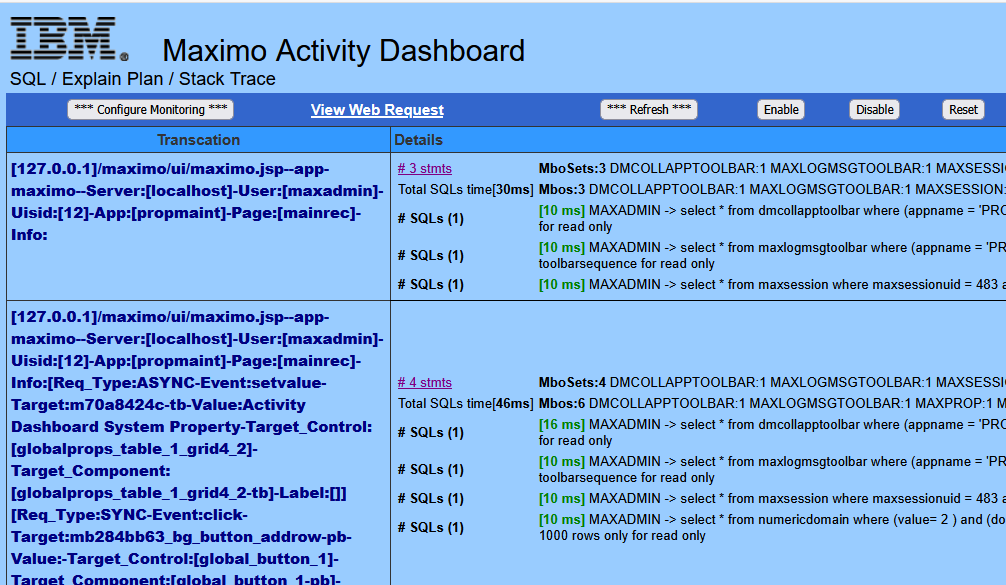
Task: Click first transaction's maxlogmsgtoolbar query
Action: click(772, 255)
